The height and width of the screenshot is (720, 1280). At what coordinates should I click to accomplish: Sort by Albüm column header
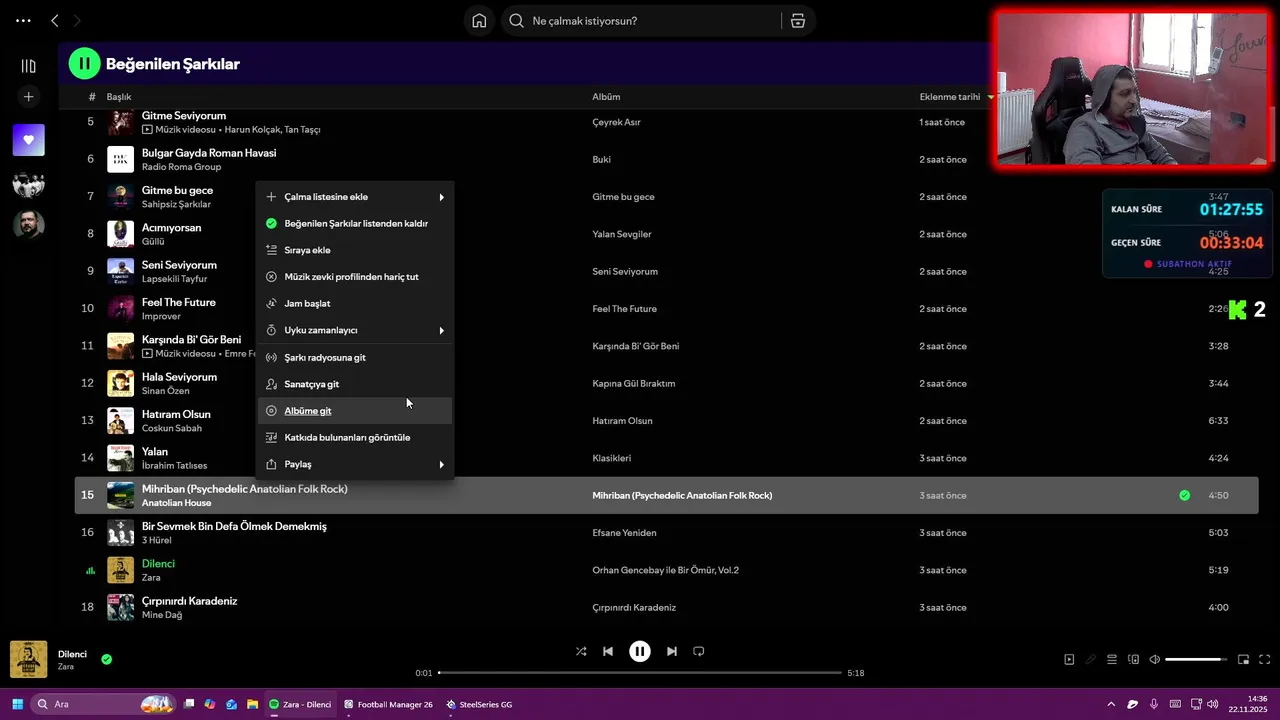(x=606, y=97)
